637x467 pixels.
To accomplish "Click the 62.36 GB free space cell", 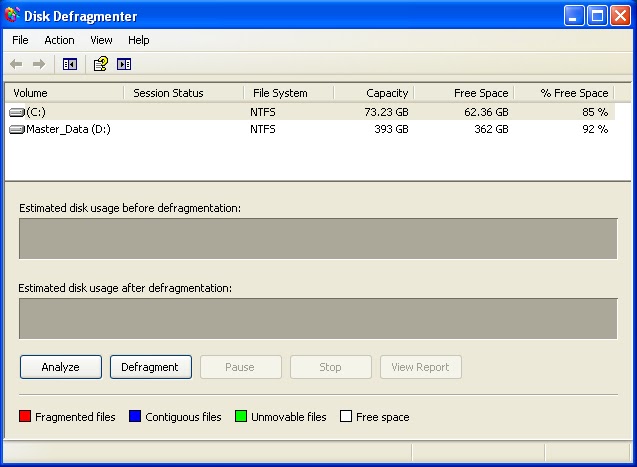I will 486,112.
